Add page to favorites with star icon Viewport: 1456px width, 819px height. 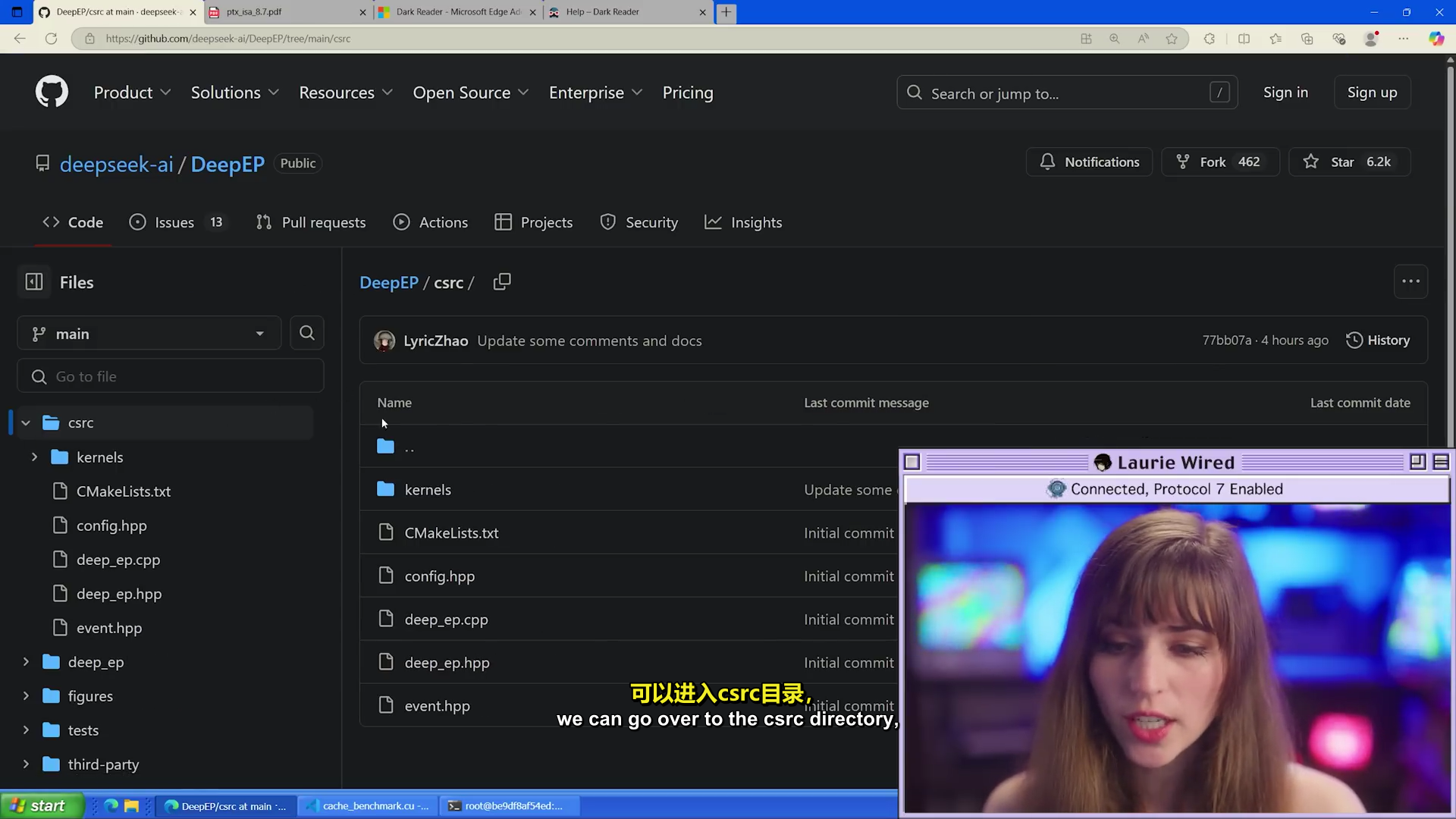1172,39
